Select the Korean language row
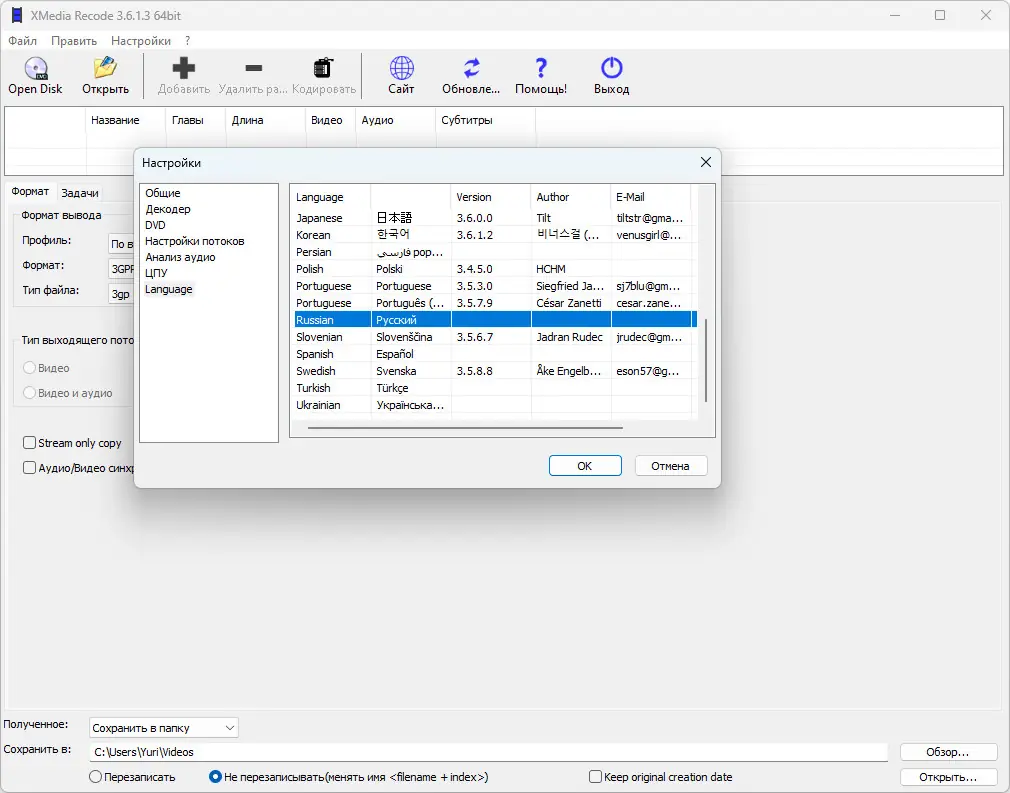This screenshot has height=793, width=1010. pos(495,235)
